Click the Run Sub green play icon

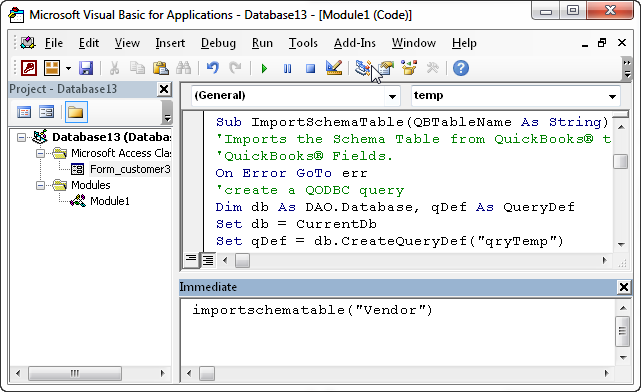[x=264, y=68]
